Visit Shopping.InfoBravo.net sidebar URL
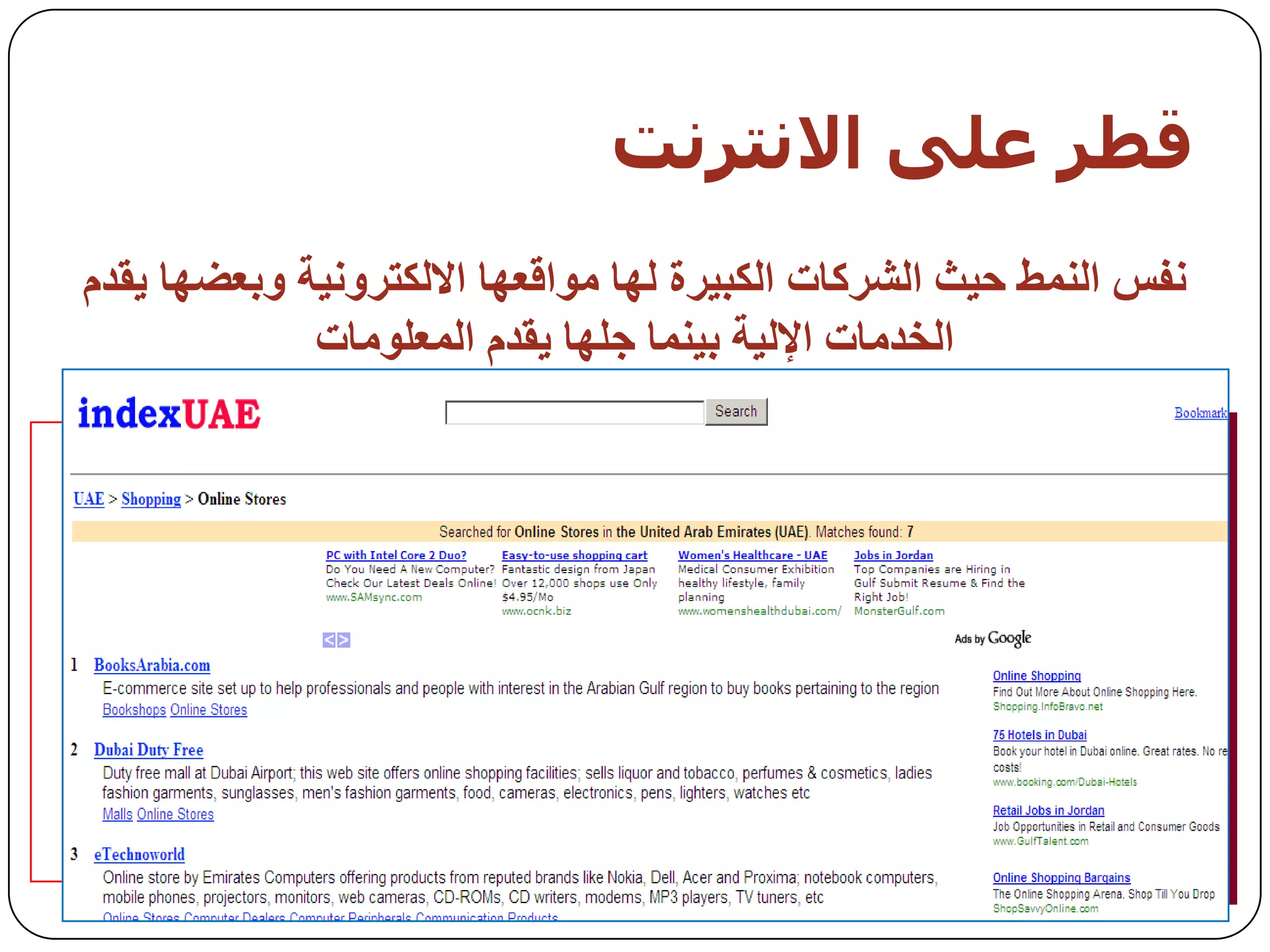The width and height of the screenshot is (1270, 952). pos(1047,707)
